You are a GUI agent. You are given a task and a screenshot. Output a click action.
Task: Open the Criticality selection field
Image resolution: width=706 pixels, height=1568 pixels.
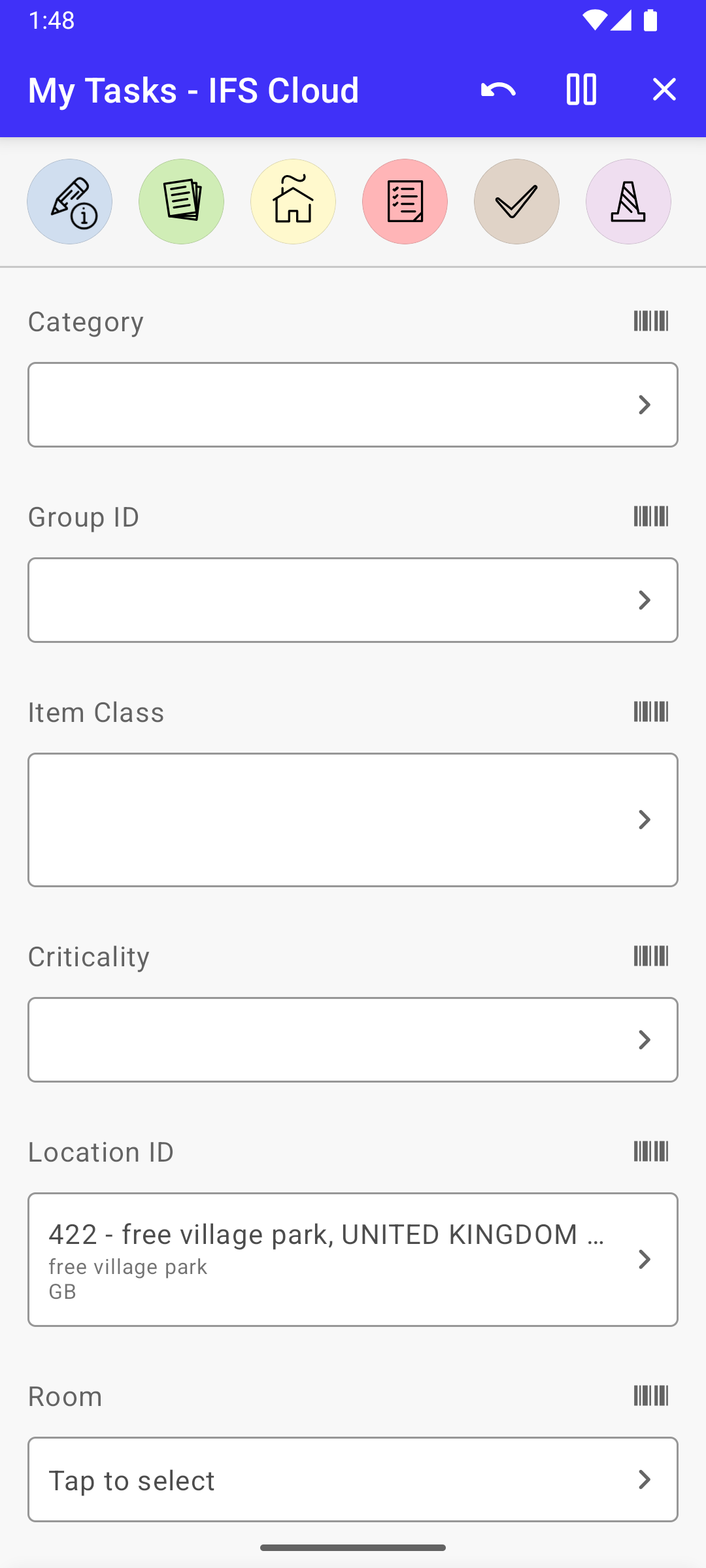[353, 1039]
